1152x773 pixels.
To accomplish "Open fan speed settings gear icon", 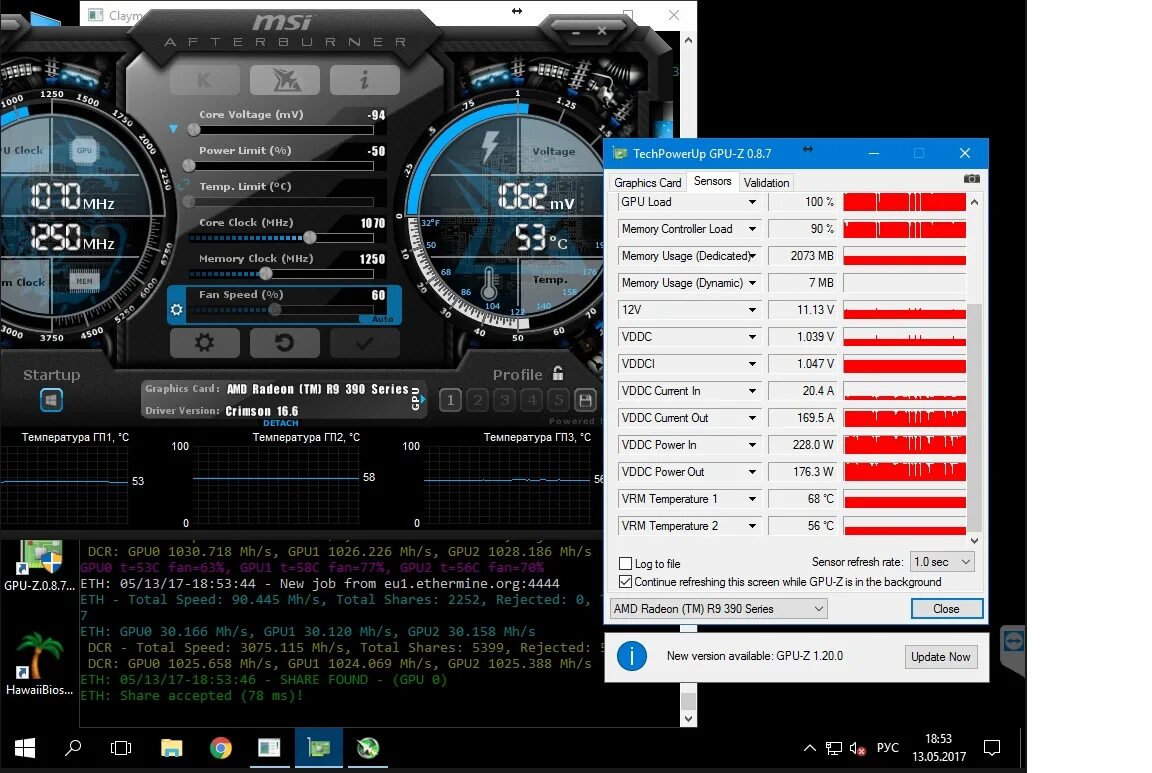I will pos(176,309).
